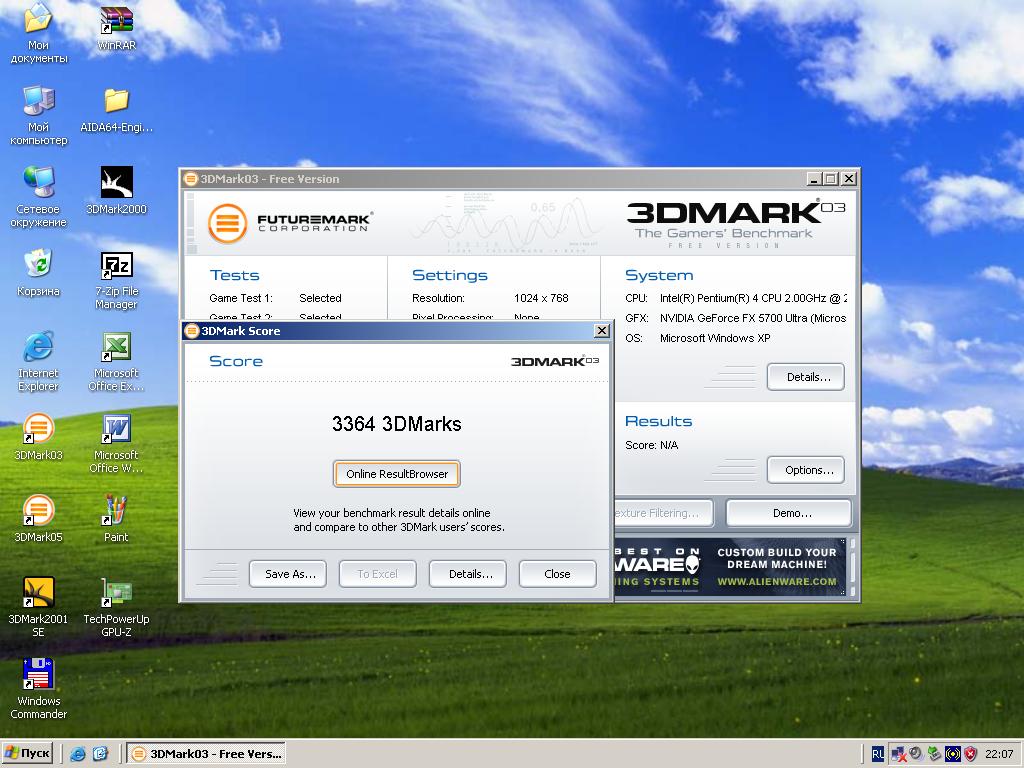
Task: Open the Results Options... button
Action: click(806, 470)
